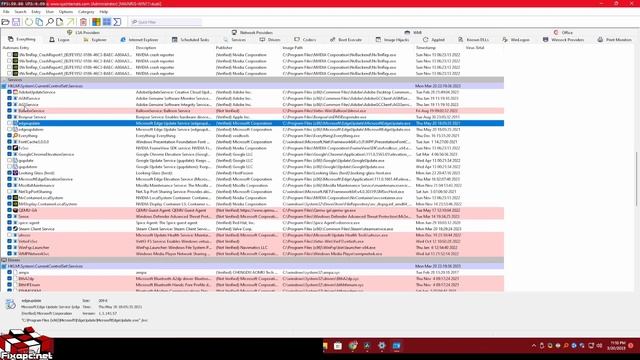This screenshot has width=640, height=360.
Task: Switch to the Network Providers tab
Action: coord(252,32)
